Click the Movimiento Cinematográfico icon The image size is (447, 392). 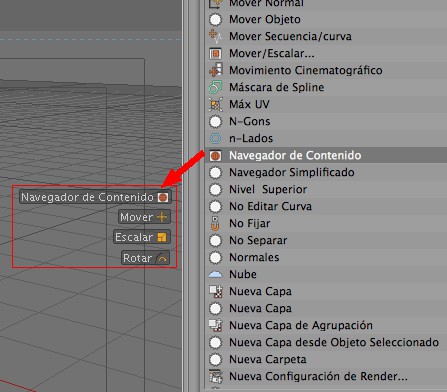point(215,71)
